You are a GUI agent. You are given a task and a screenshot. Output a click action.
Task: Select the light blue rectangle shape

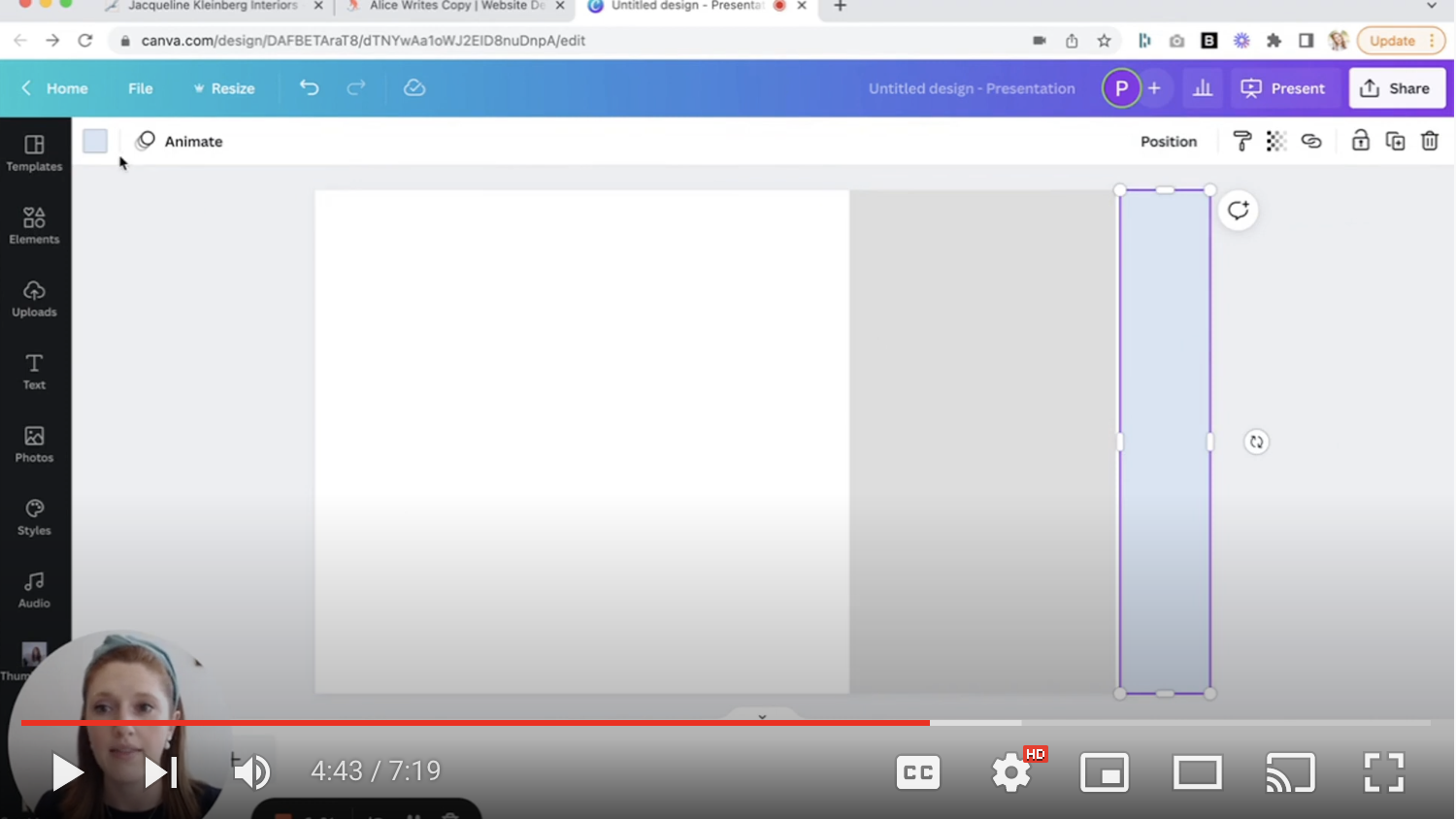[x=1165, y=442]
